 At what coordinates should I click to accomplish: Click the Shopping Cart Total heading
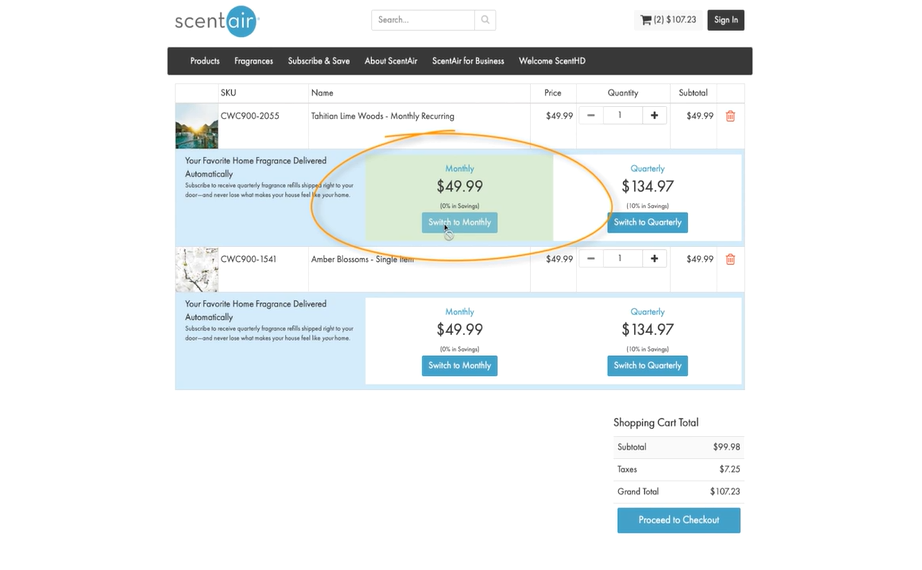(x=656, y=422)
